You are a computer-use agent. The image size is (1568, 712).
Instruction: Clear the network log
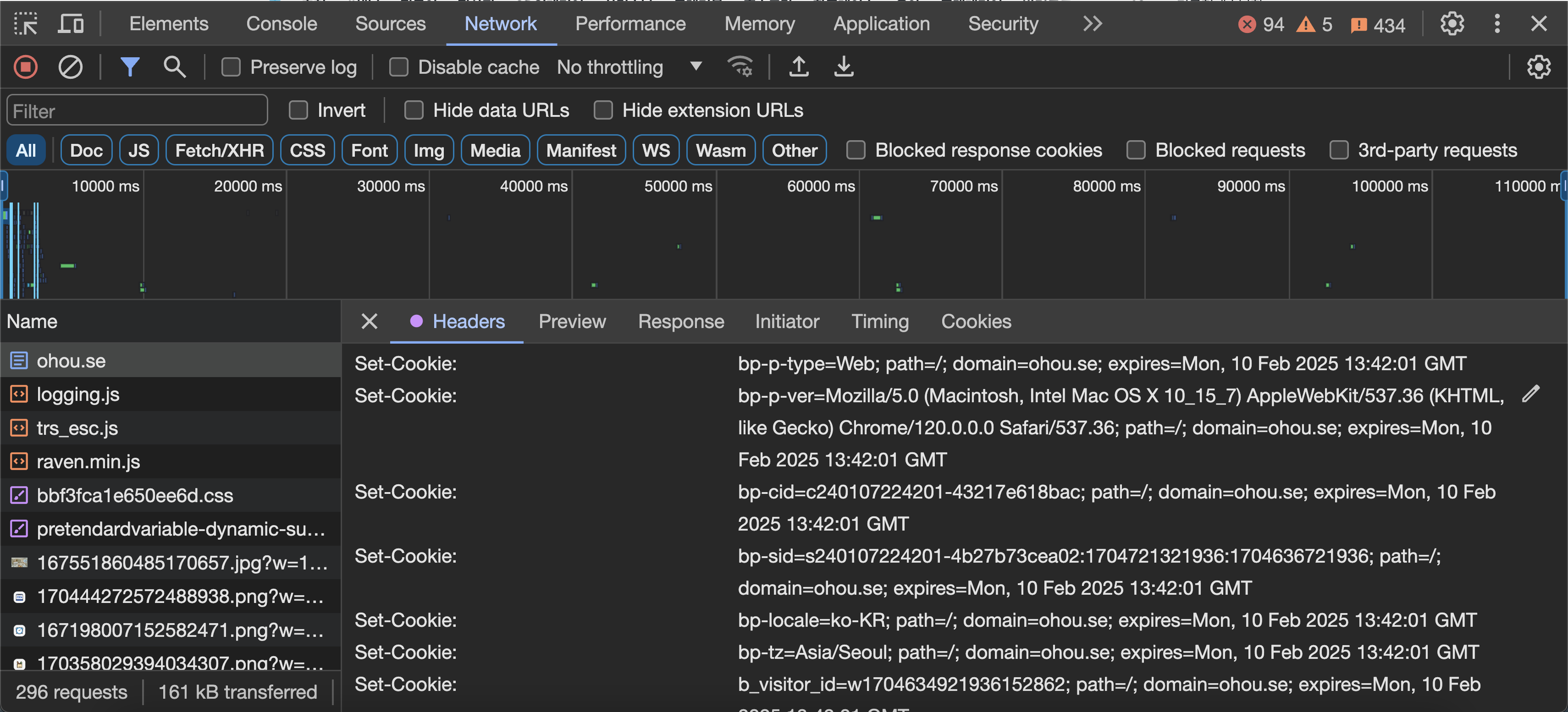(70, 67)
